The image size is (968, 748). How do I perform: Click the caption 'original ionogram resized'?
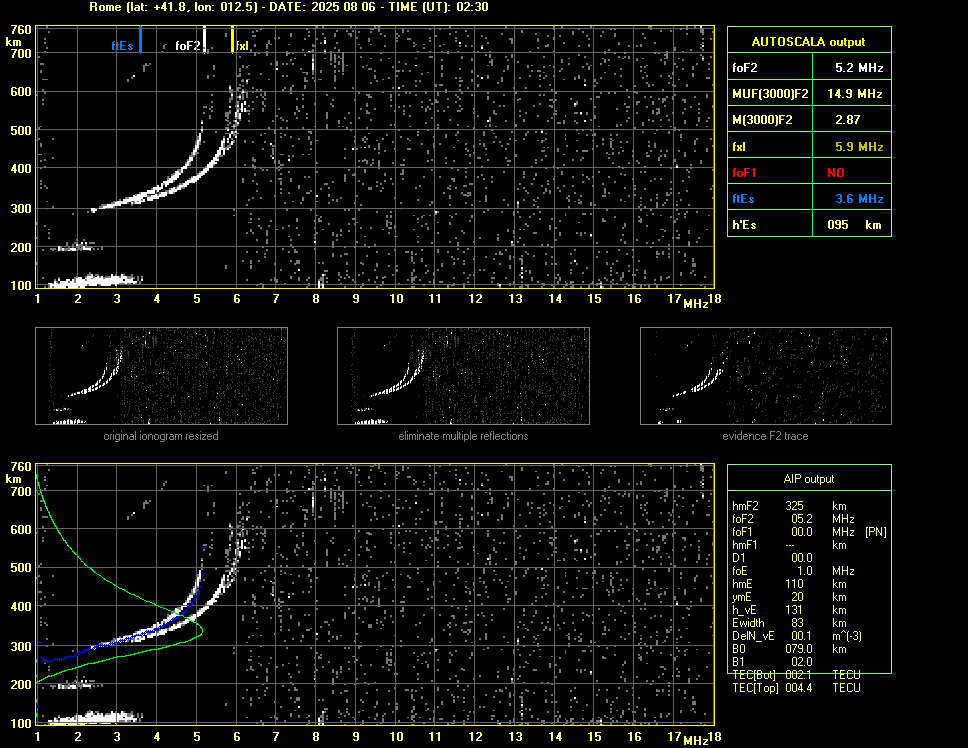tap(161, 436)
